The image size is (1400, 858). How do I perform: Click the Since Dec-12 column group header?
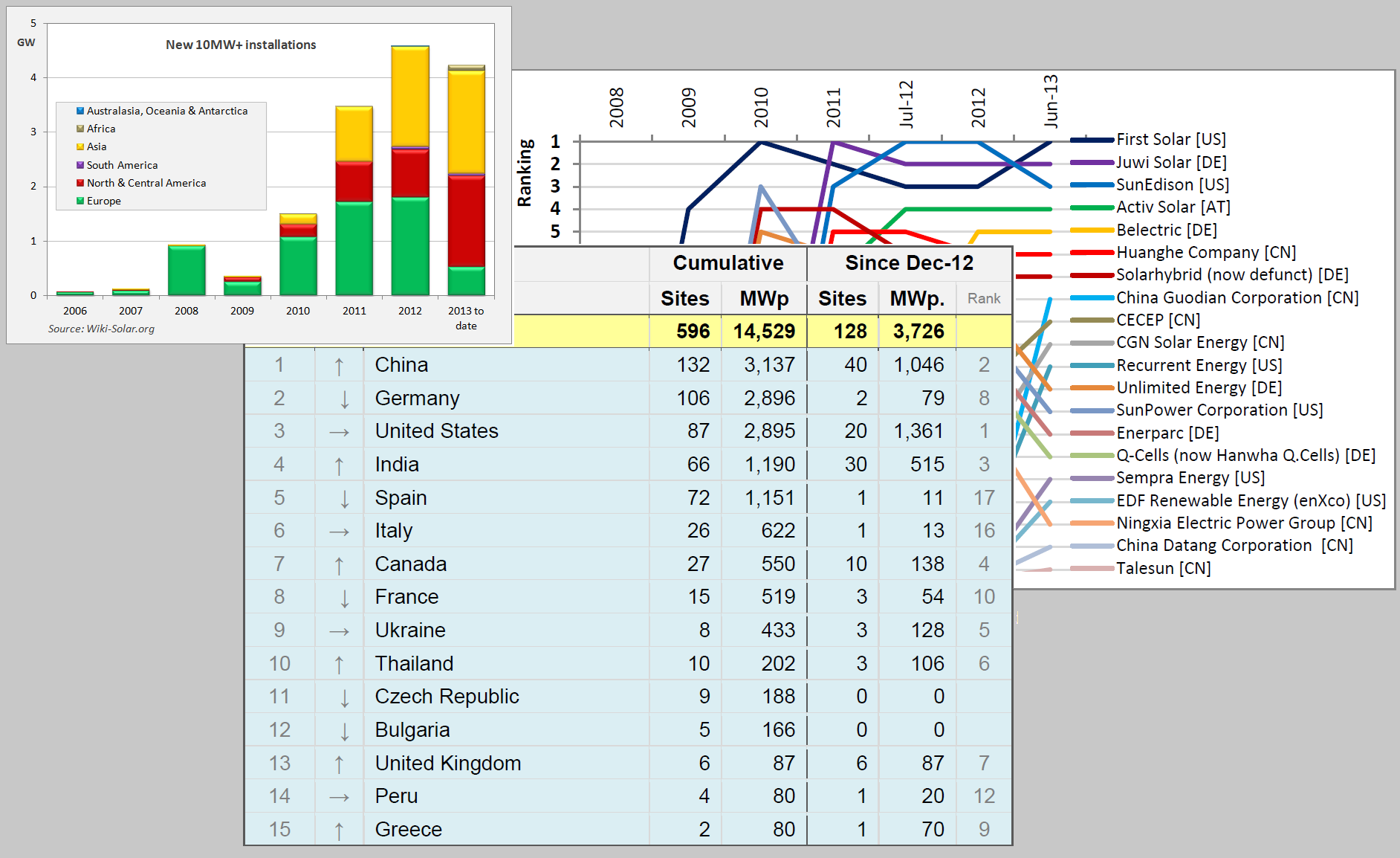click(x=909, y=263)
